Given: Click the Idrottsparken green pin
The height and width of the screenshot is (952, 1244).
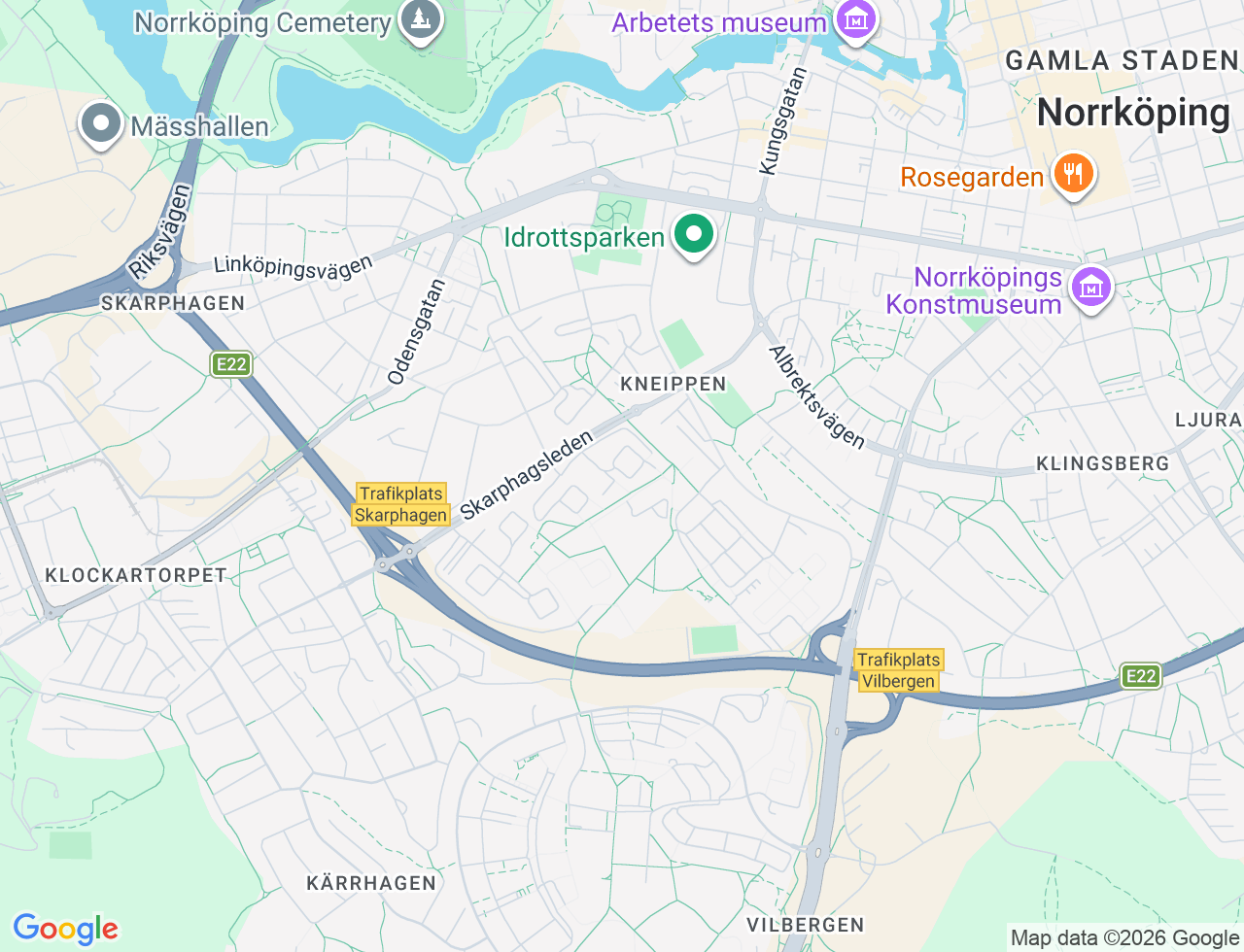Looking at the screenshot, I should click(x=694, y=235).
